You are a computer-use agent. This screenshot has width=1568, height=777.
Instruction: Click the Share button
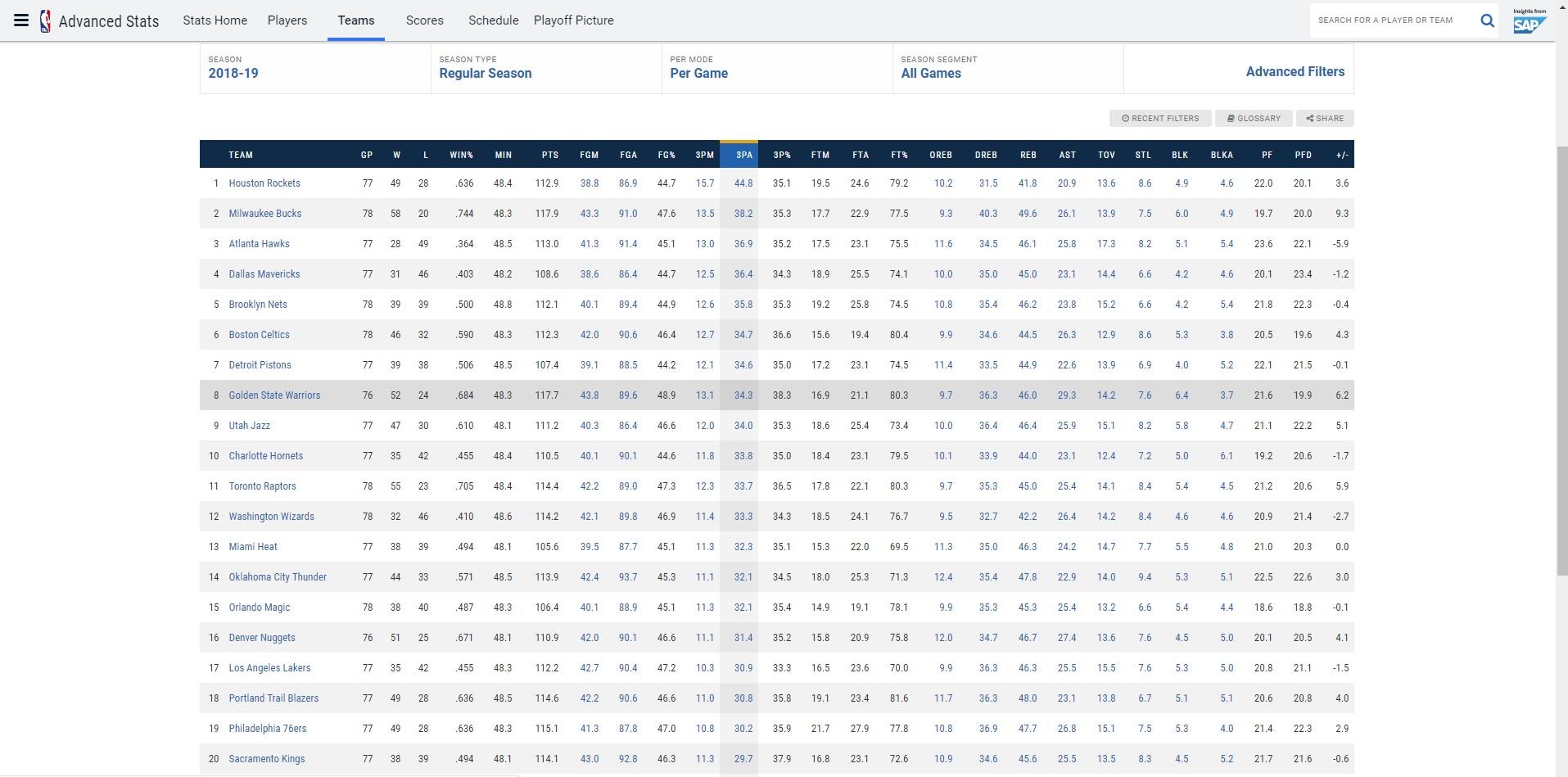pos(1325,119)
